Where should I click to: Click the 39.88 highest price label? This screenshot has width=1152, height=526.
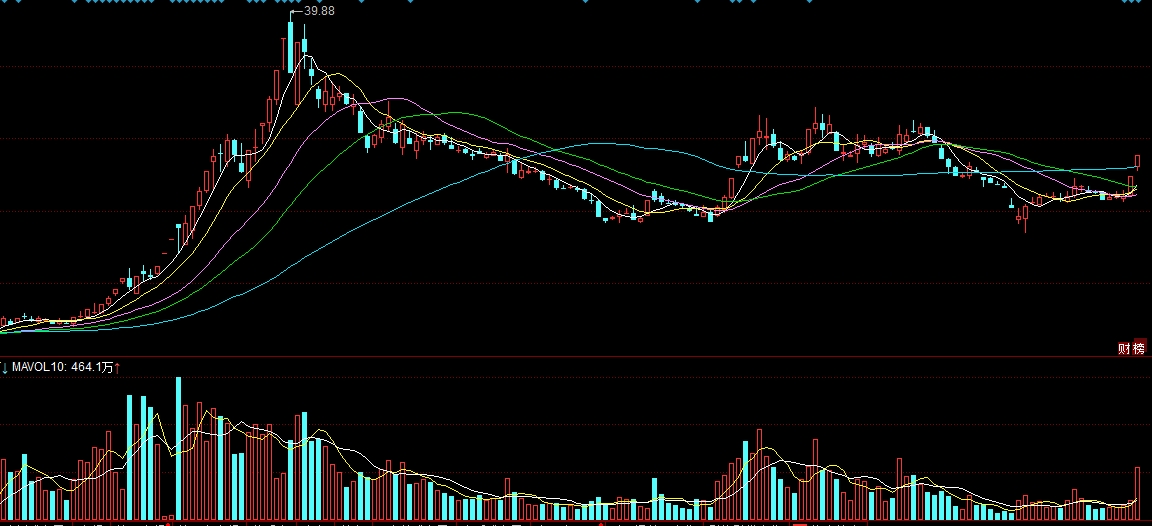319,11
